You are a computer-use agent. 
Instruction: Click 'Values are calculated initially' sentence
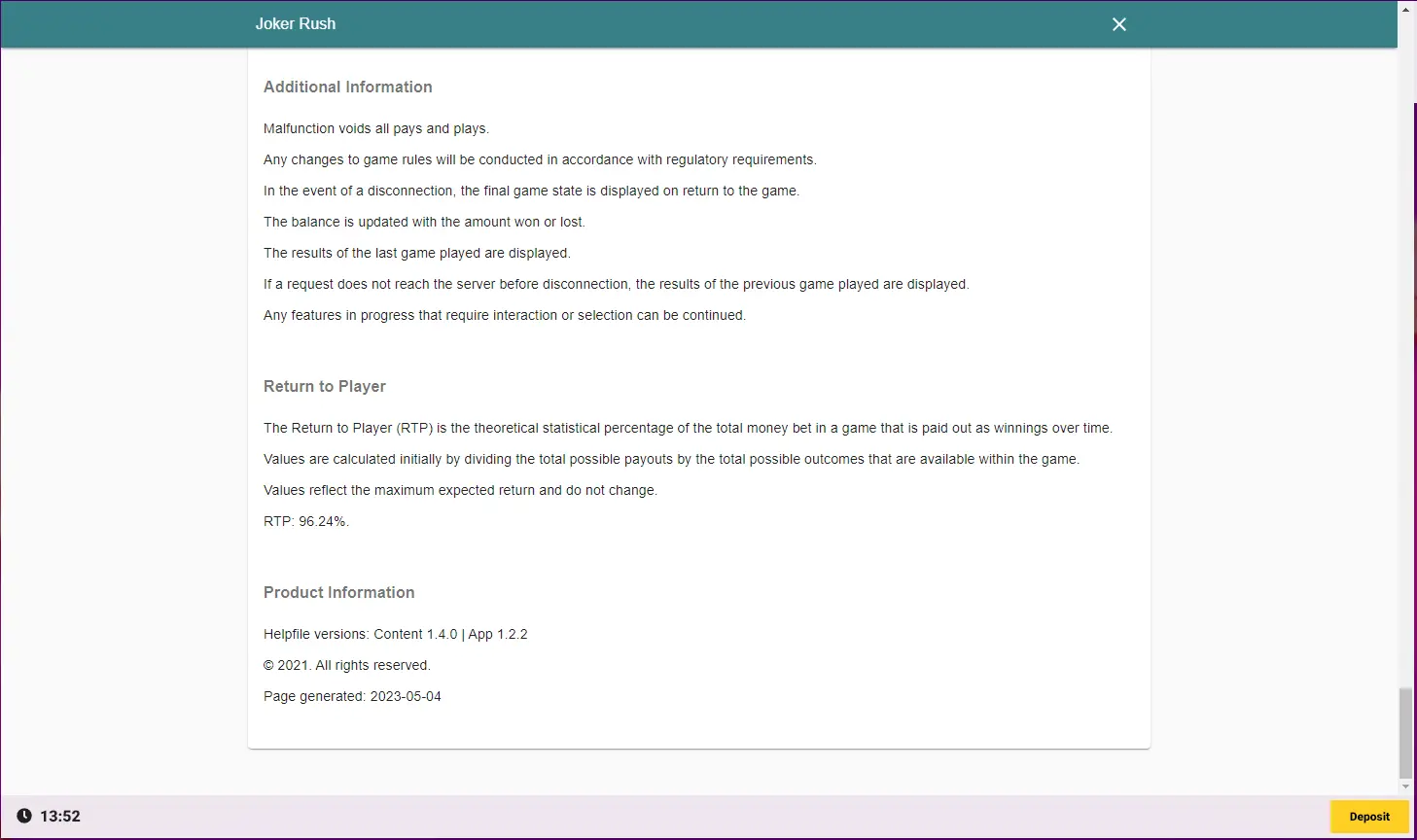pos(671,459)
